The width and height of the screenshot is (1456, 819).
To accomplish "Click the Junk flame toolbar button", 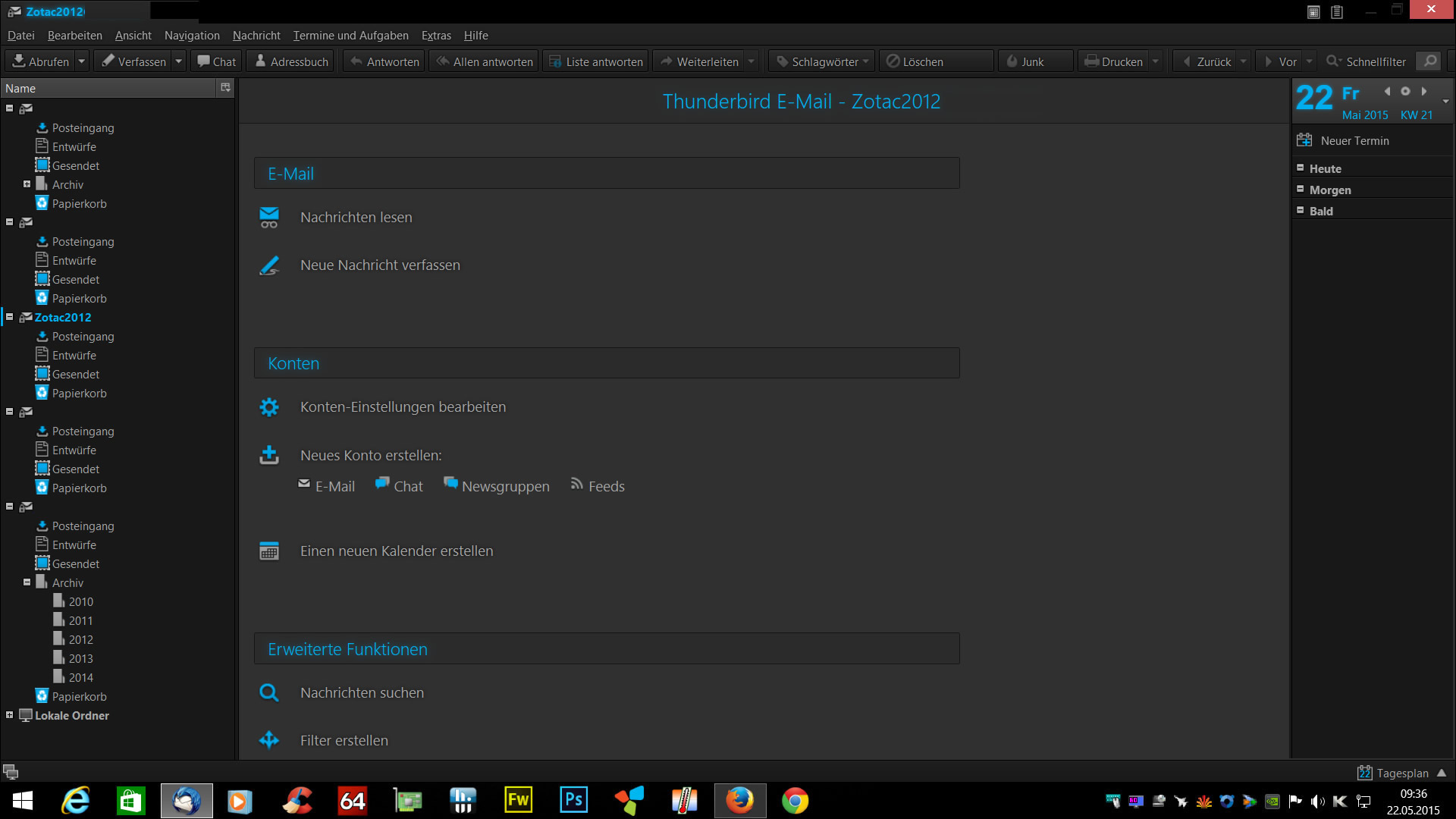I will (x=1024, y=61).
